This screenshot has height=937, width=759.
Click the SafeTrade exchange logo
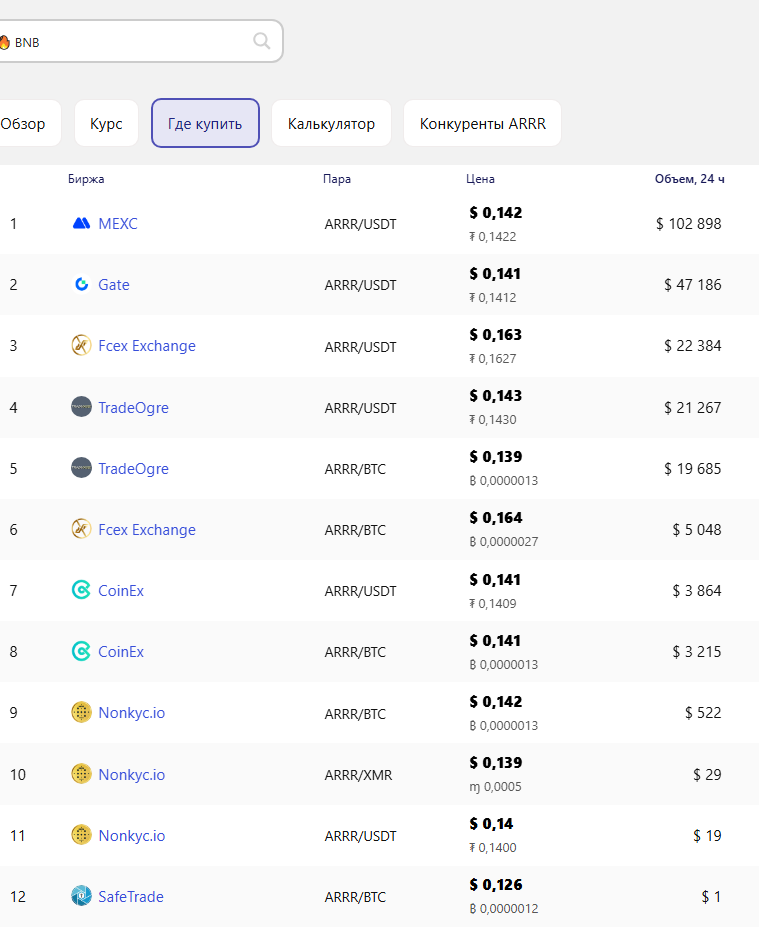pyautogui.click(x=81, y=896)
